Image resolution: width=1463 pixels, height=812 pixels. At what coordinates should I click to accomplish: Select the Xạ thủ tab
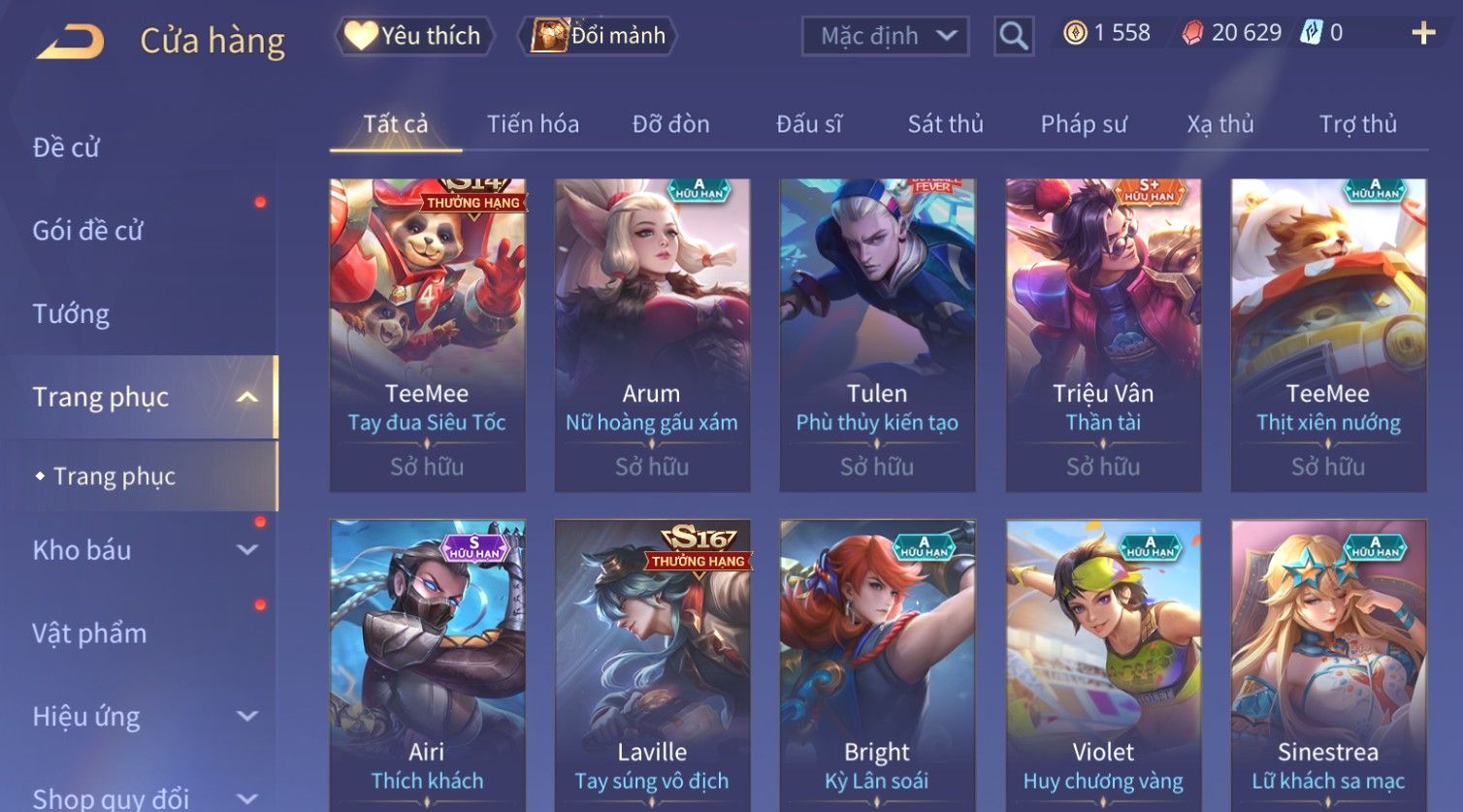click(1220, 124)
